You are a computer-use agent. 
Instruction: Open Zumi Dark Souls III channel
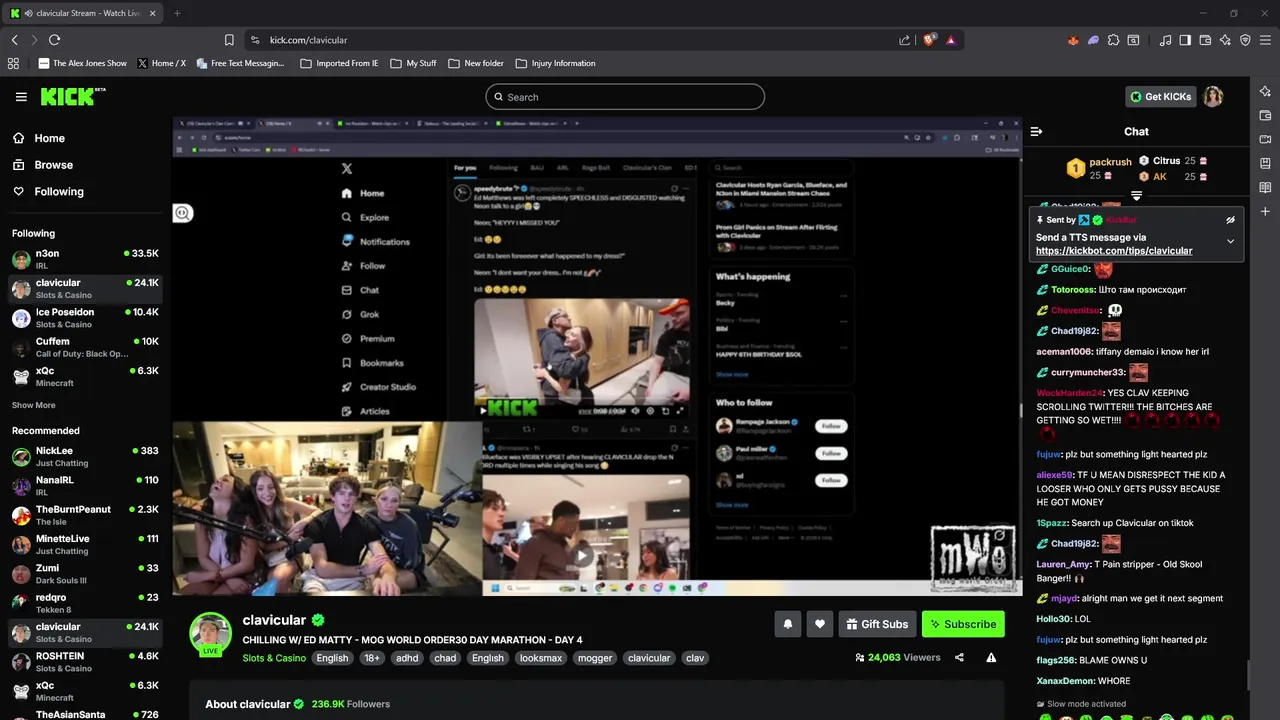[85, 574]
